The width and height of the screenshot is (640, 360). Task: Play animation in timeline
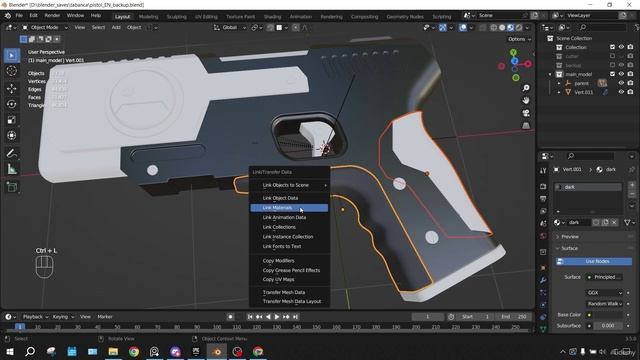(277, 317)
